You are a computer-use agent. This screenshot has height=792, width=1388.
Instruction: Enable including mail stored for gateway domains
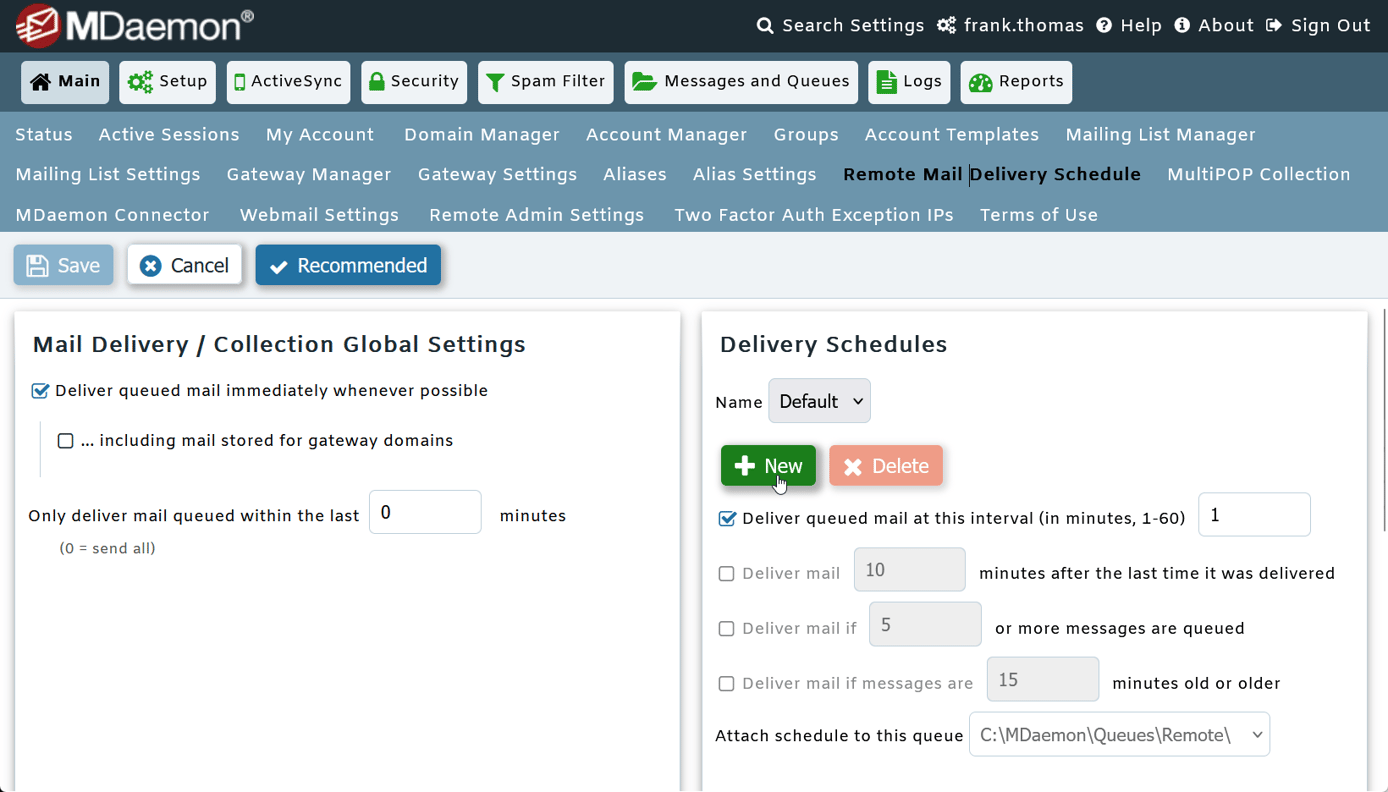[66, 441]
